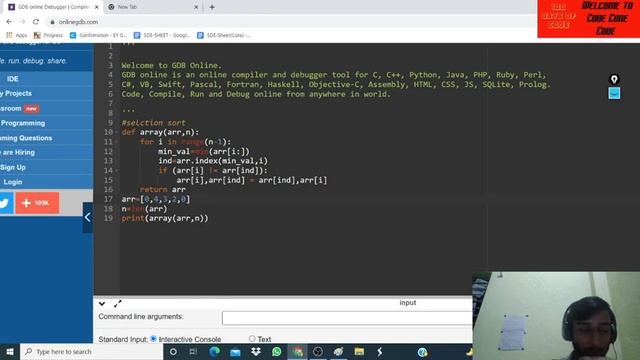Open the Windows Start menu

10,351
